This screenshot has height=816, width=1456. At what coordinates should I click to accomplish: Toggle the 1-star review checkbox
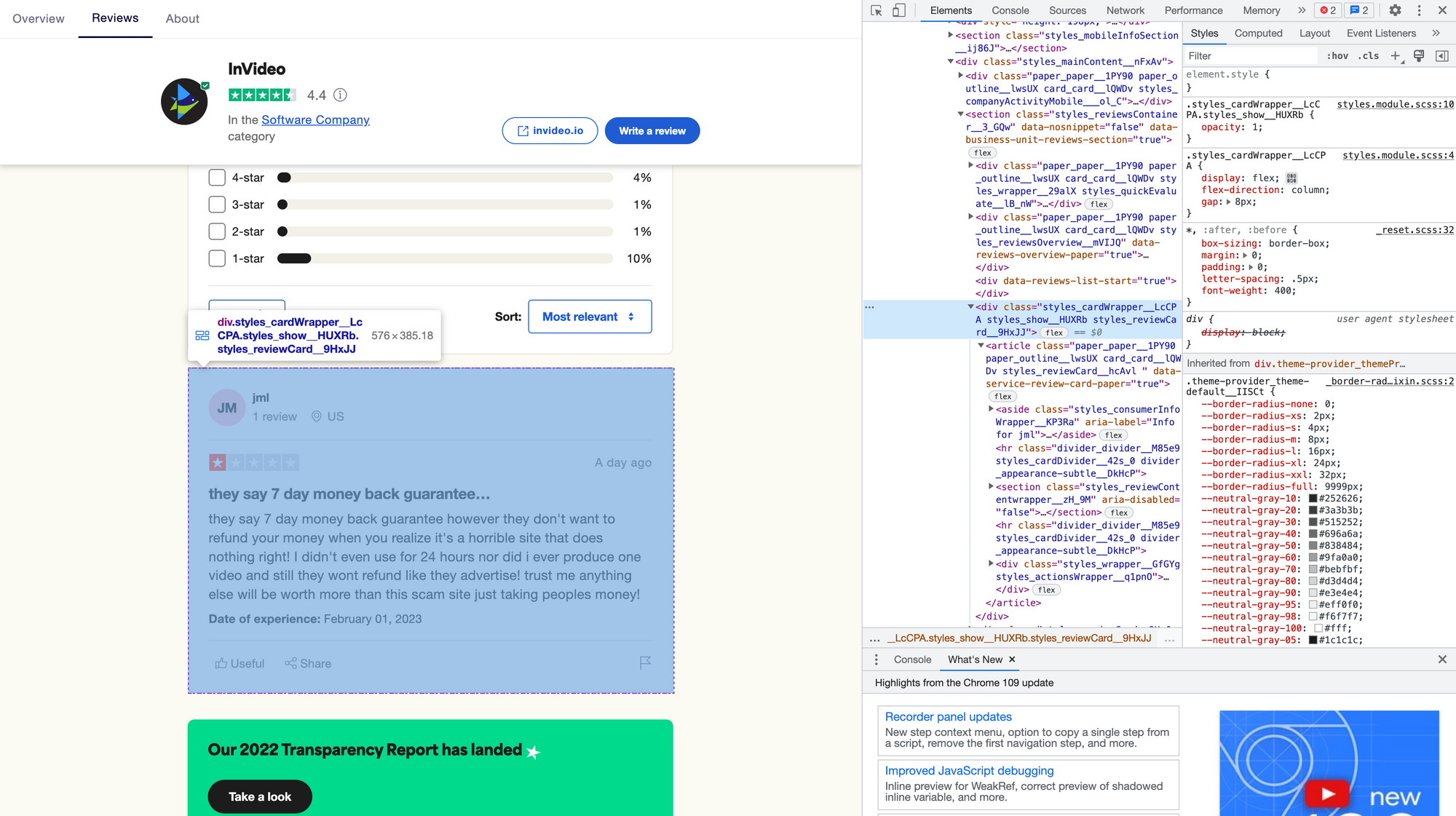pos(216,258)
